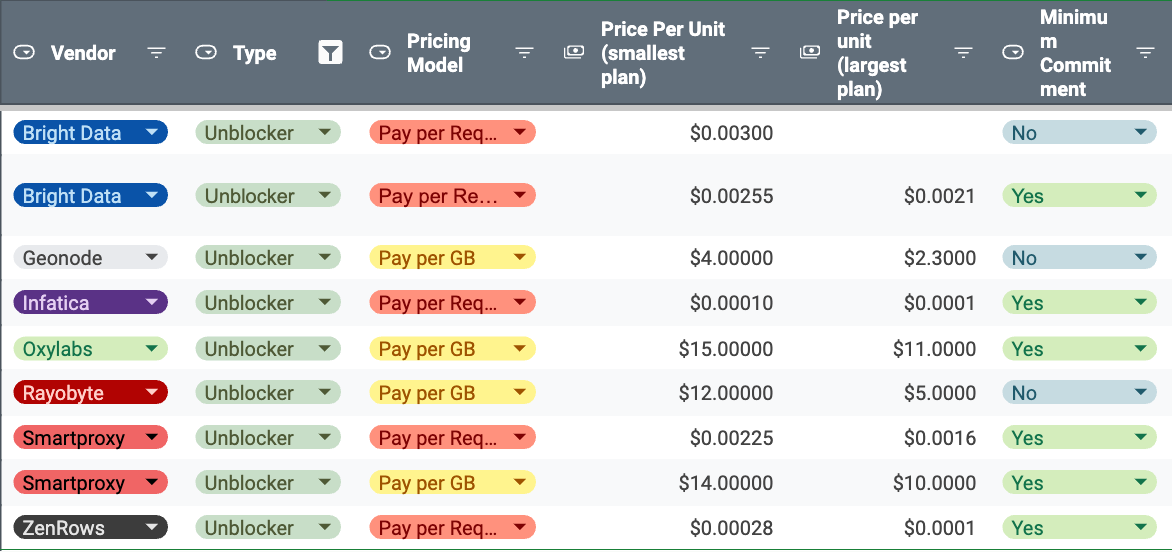1172x552 pixels.
Task: Click the Type column dropdown-type icon
Action: pos(206,53)
